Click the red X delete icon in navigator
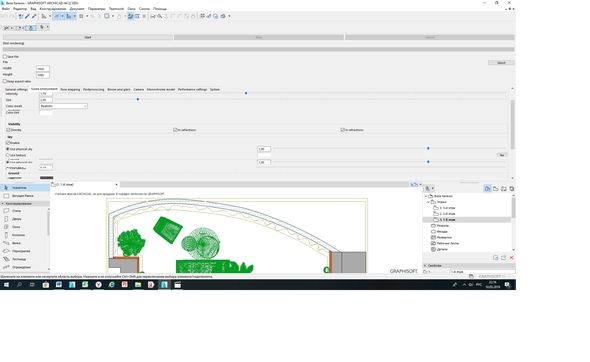590x362 pixels. point(511,257)
